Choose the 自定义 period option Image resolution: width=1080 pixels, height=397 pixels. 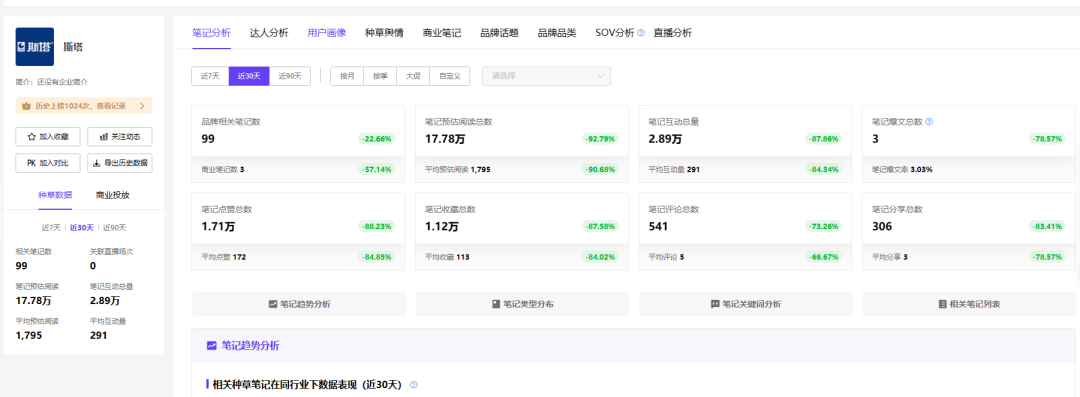(450, 76)
